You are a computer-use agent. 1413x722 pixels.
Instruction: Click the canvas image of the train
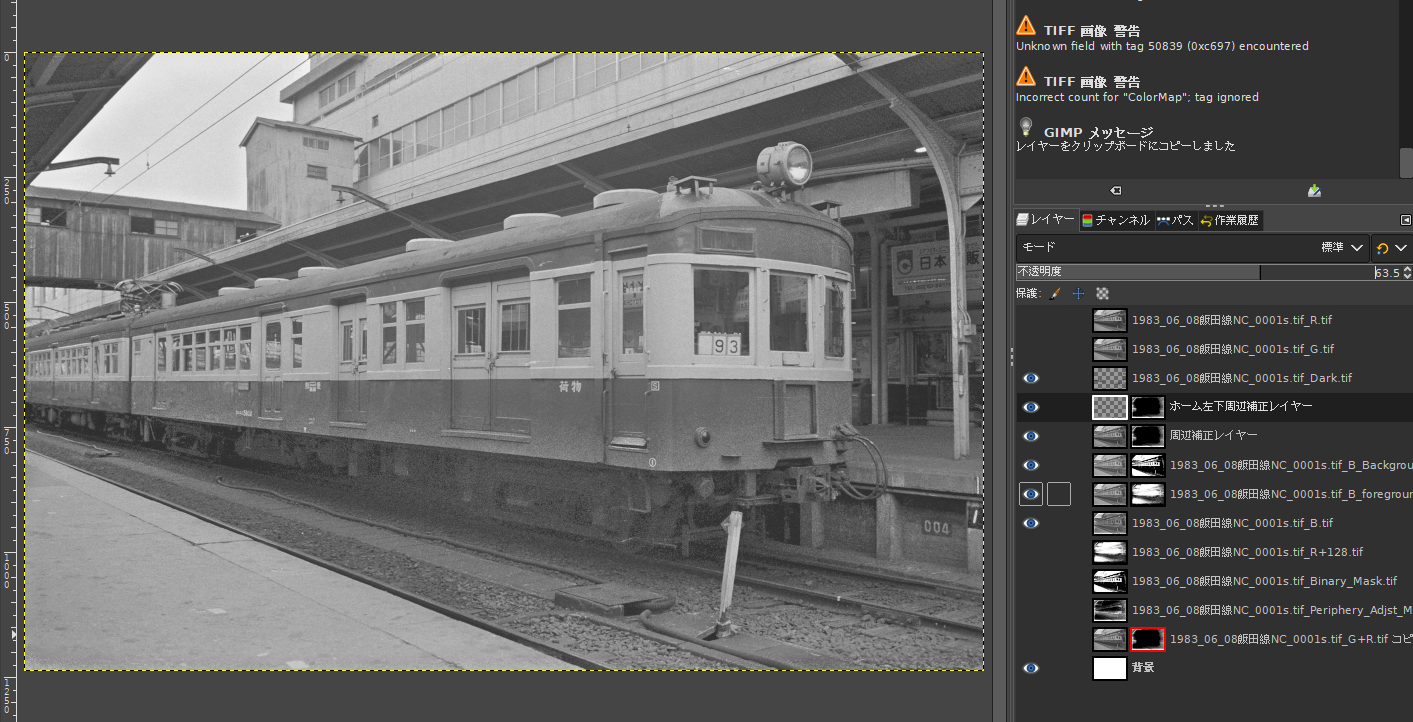[504, 361]
